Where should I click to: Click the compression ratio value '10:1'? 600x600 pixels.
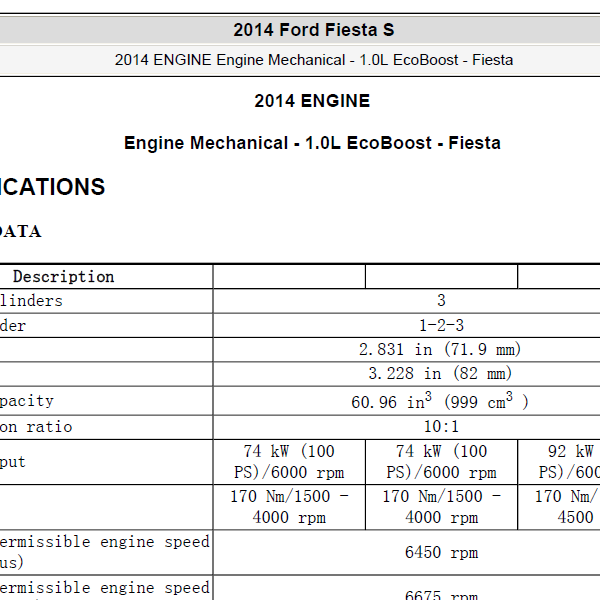click(x=441, y=427)
